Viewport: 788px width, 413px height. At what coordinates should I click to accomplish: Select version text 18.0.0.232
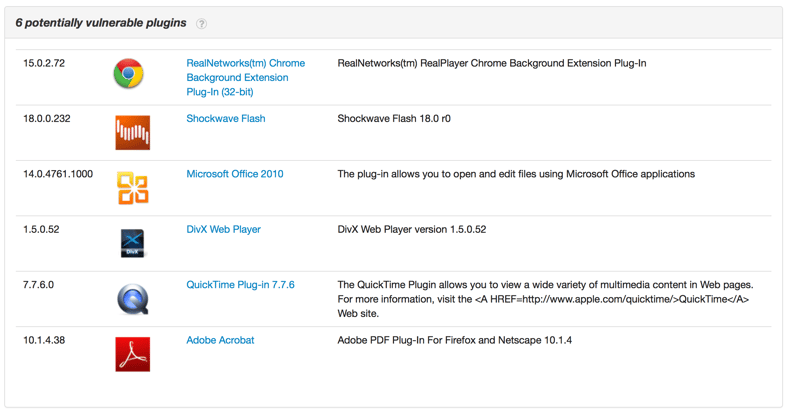47,118
